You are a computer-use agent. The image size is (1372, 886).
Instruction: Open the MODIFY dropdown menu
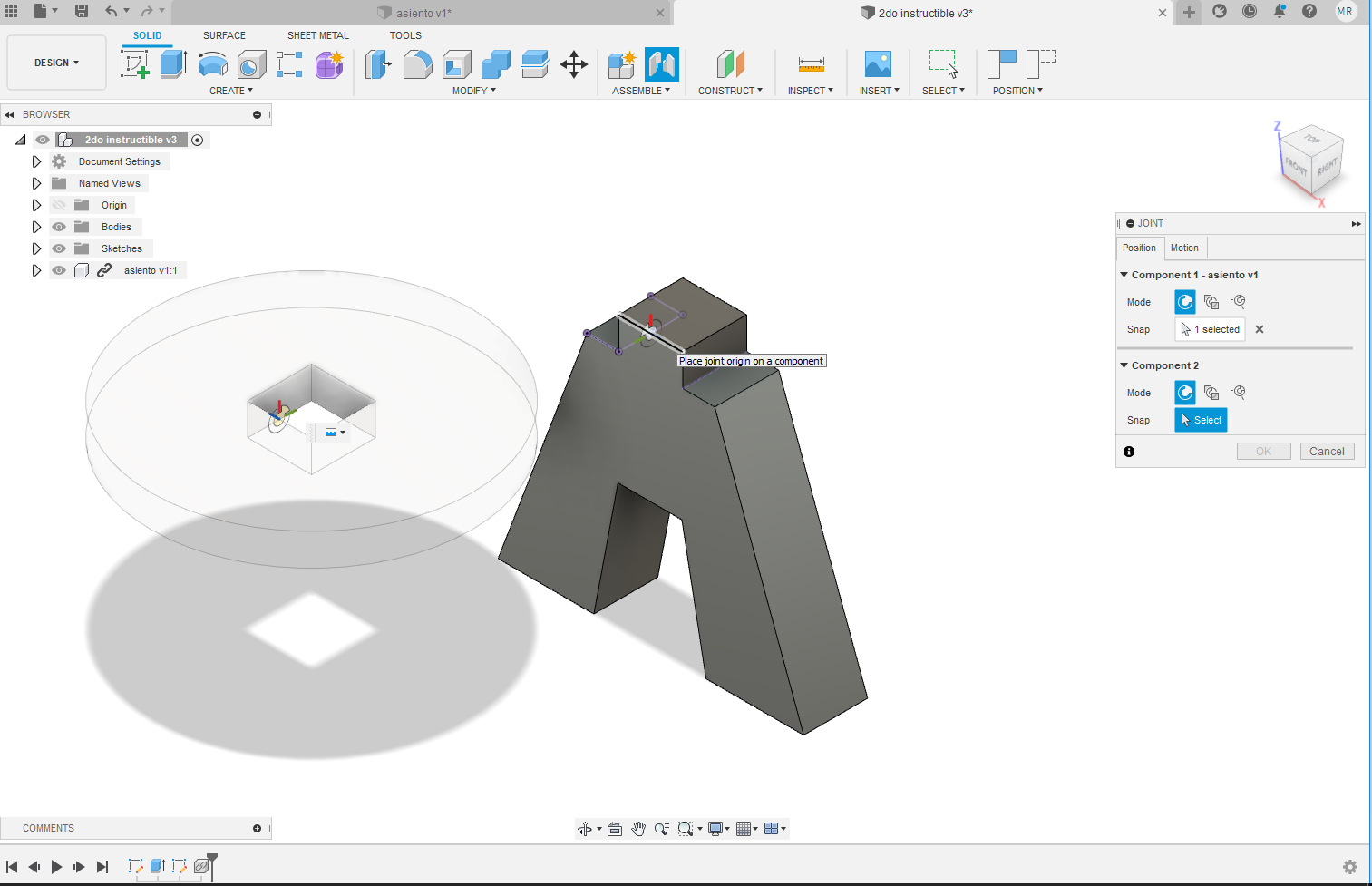(x=474, y=91)
